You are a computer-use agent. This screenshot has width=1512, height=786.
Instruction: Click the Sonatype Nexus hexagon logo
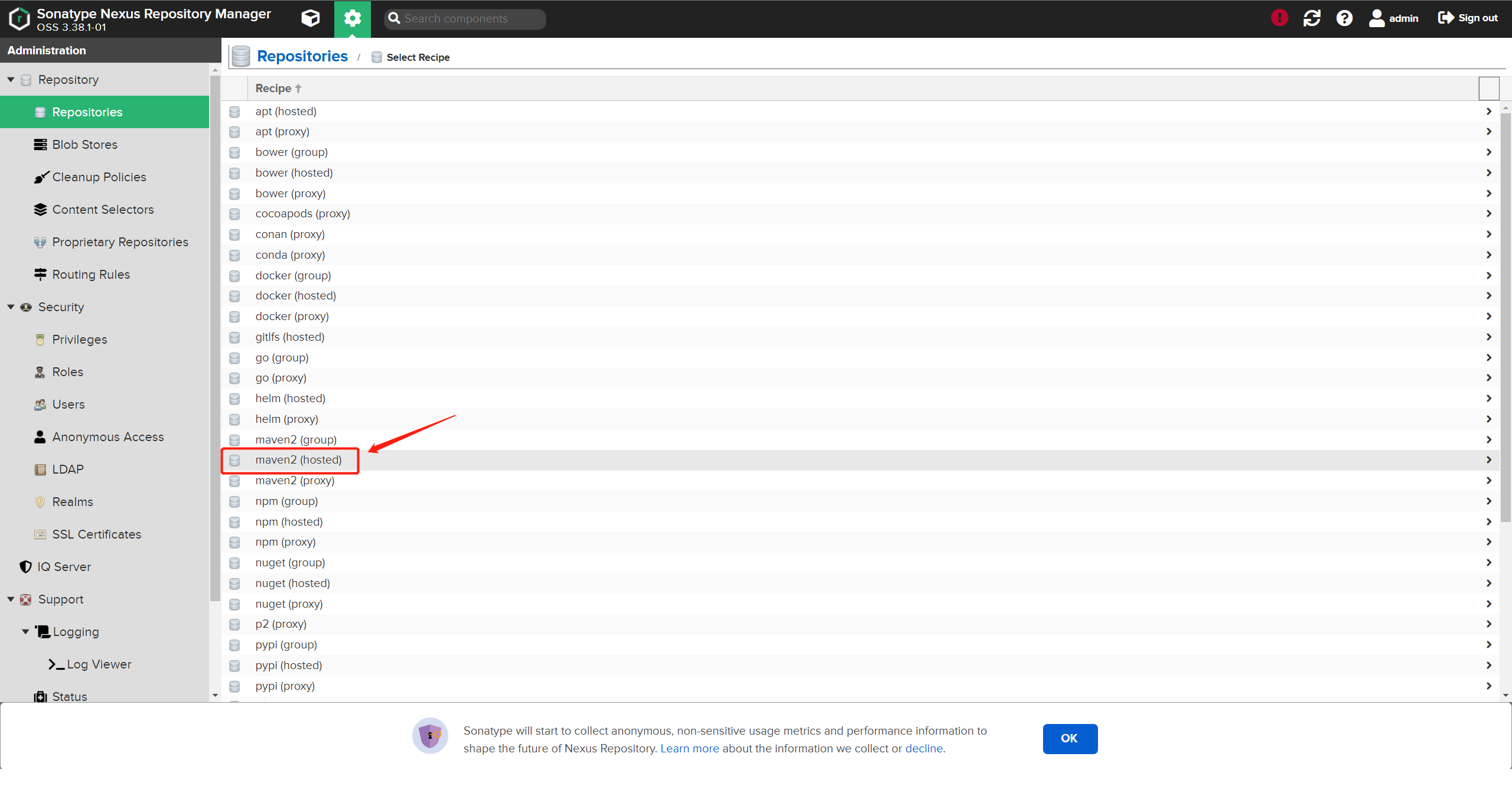tap(19, 18)
